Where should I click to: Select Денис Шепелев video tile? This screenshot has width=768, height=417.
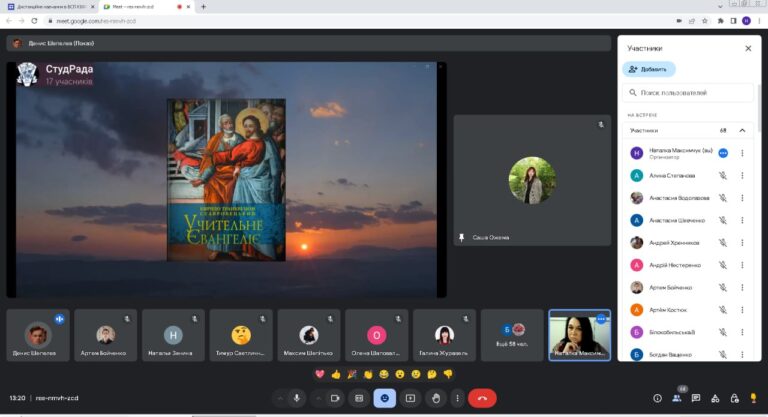38,335
